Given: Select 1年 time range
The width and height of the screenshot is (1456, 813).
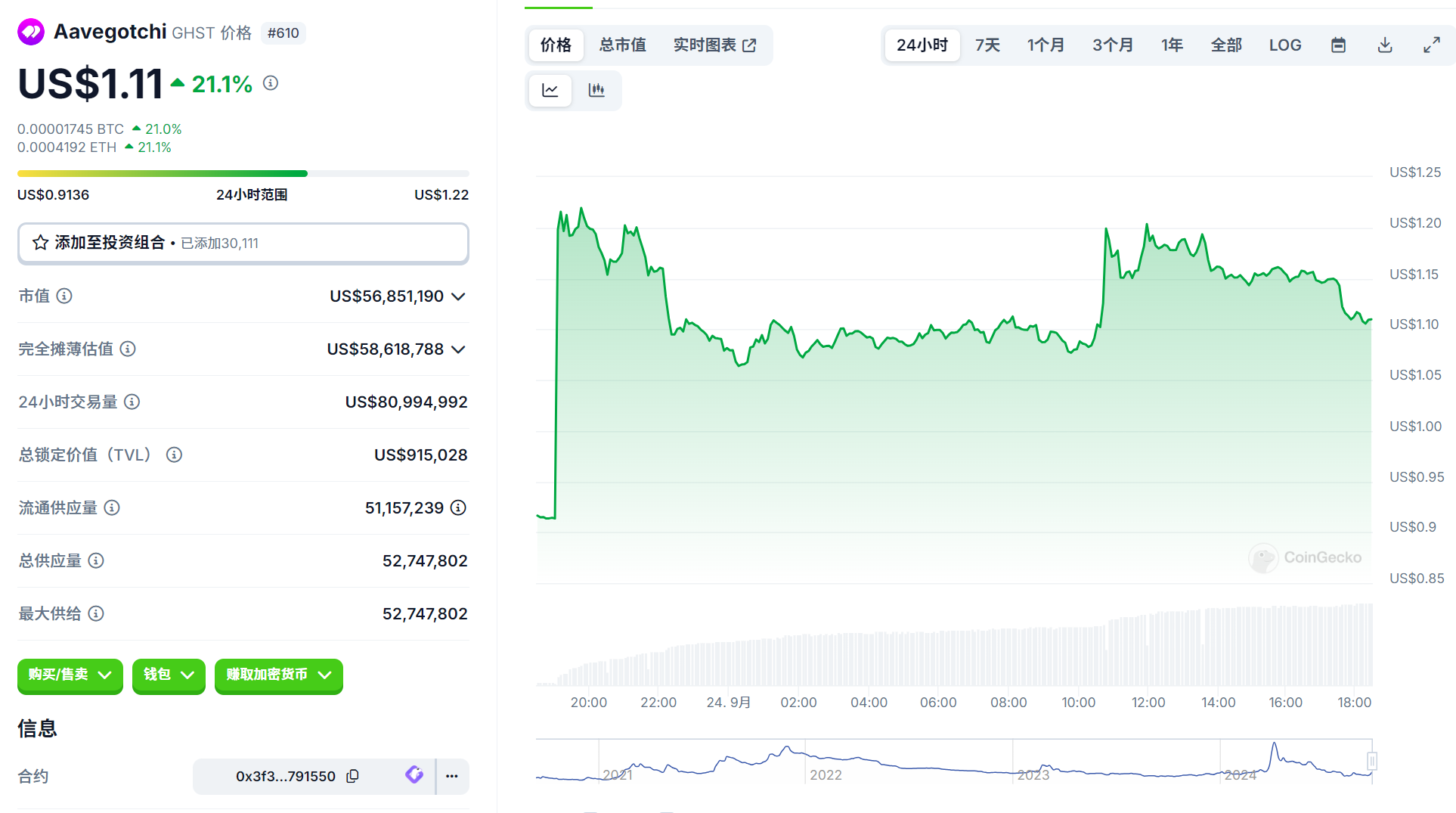Looking at the screenshot, I should [x=1172, y=45].
